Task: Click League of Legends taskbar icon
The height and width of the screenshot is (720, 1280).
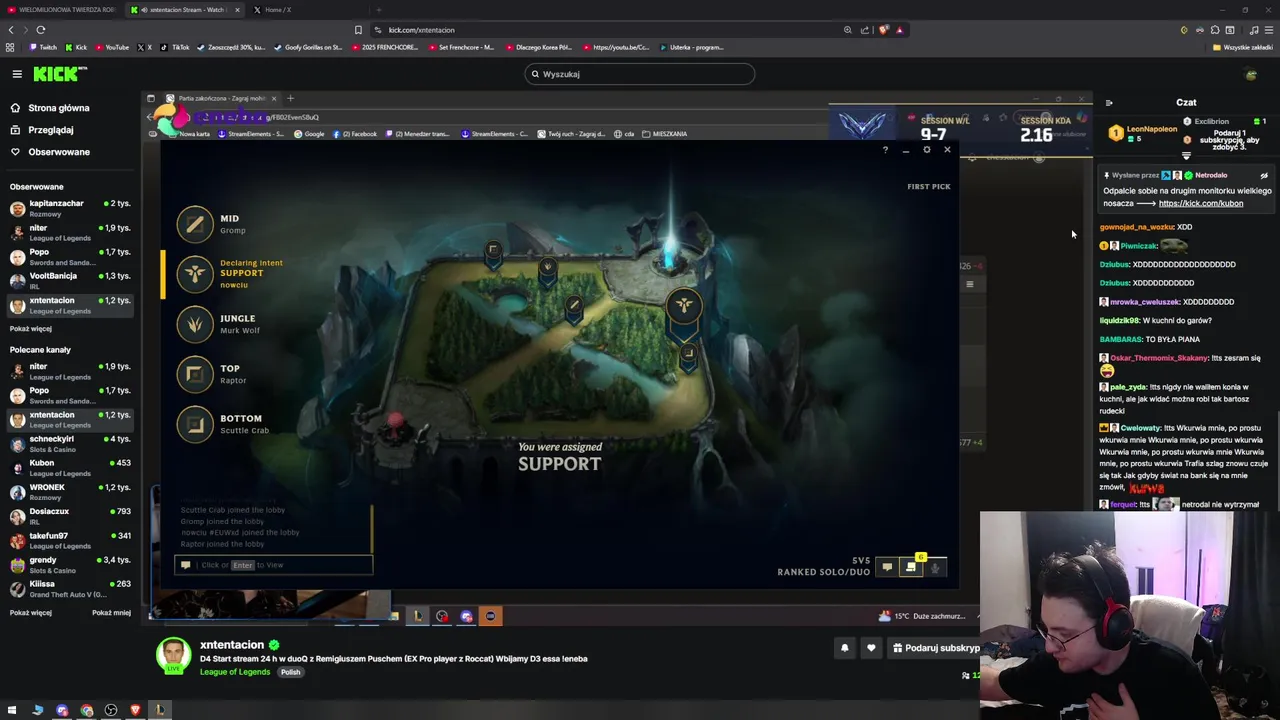Action: click(x=160, y=711)
